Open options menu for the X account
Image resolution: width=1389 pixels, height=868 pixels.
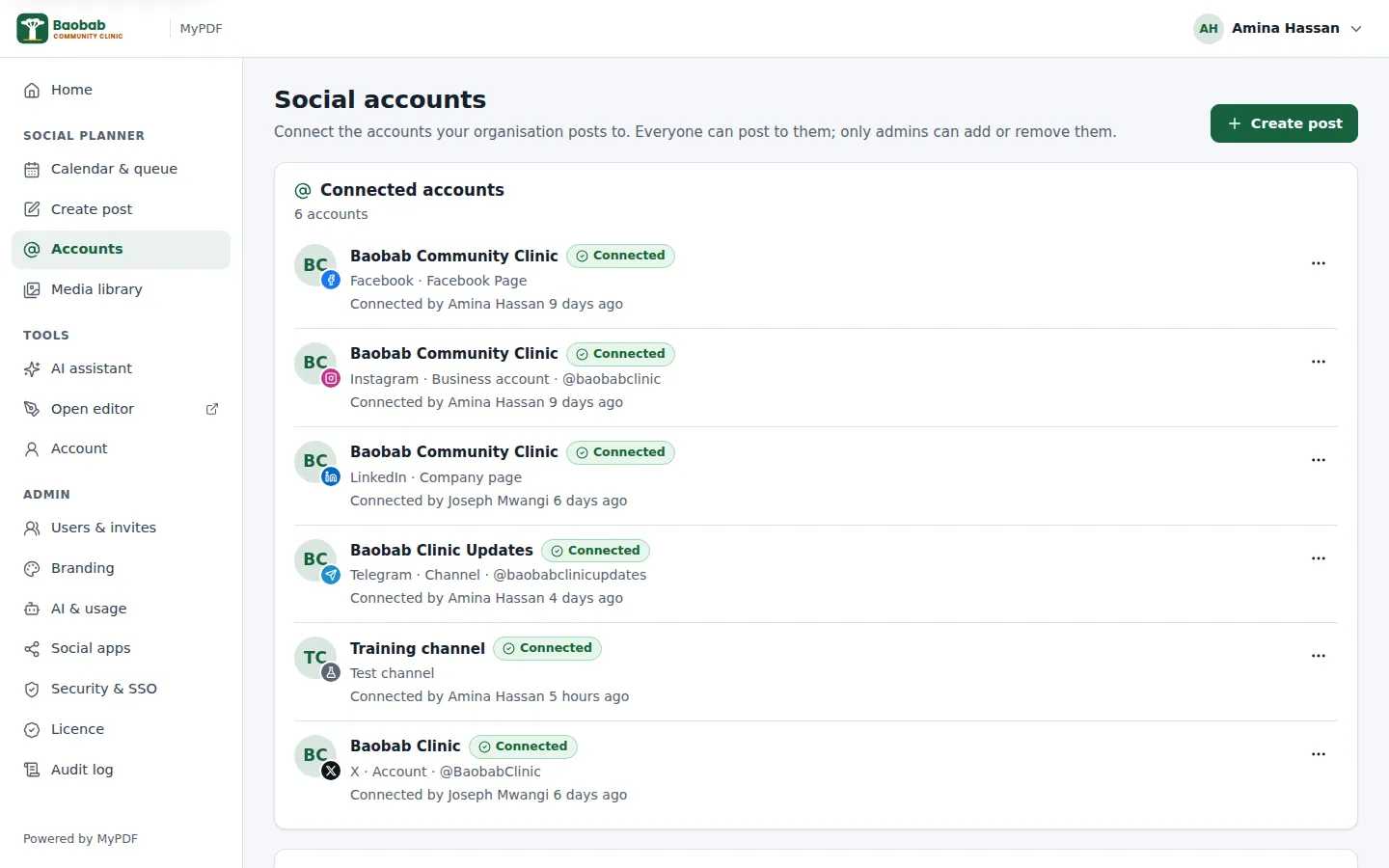click(1319, 754)
